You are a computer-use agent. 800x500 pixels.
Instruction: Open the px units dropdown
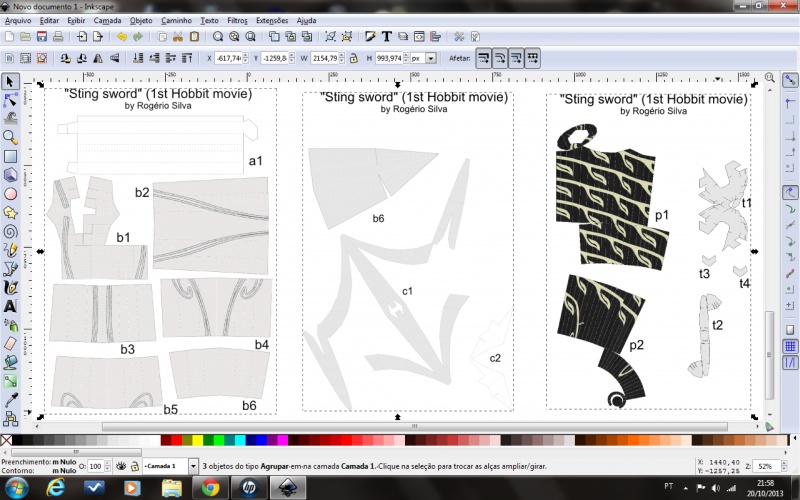[431, 58]
